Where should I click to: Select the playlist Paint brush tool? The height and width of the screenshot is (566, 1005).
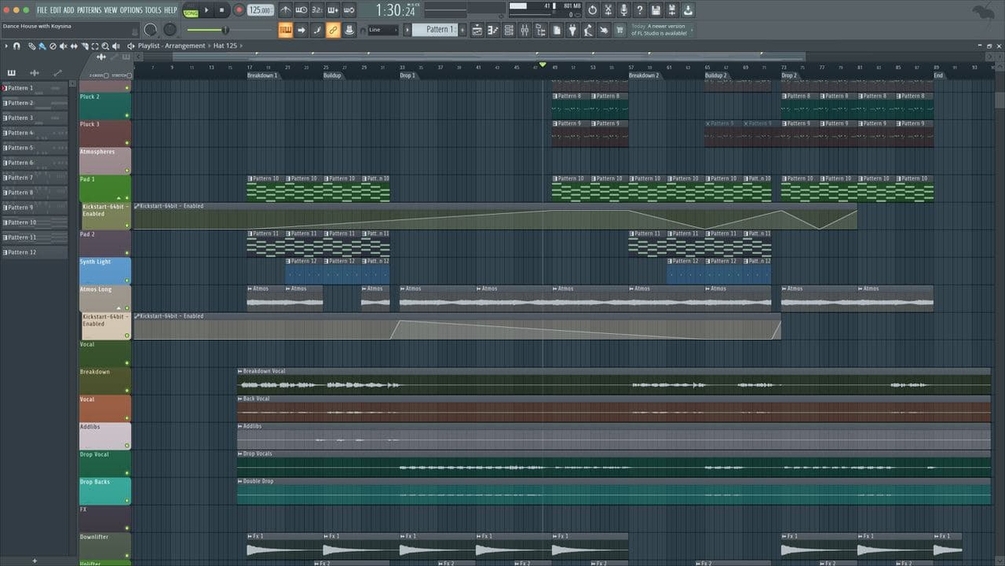pos(42,46)
